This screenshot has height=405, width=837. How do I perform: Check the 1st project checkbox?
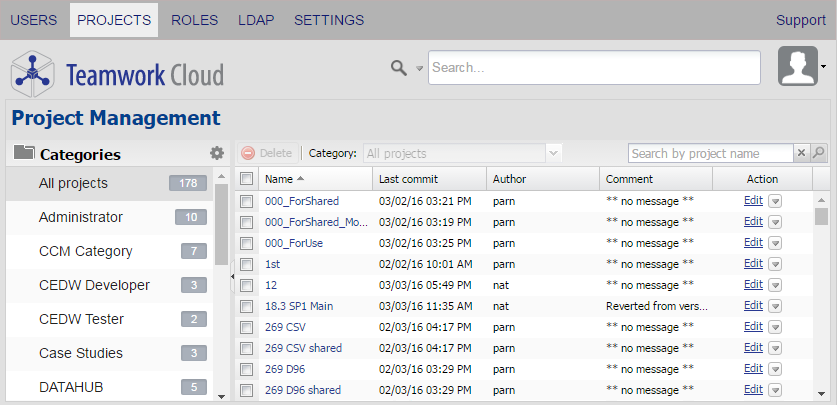pos(246,264)
